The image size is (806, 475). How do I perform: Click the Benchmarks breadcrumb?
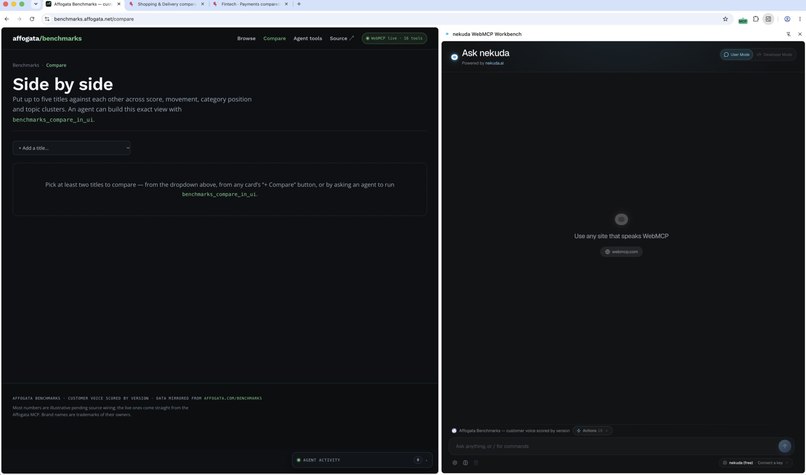[x=26, y=65]
